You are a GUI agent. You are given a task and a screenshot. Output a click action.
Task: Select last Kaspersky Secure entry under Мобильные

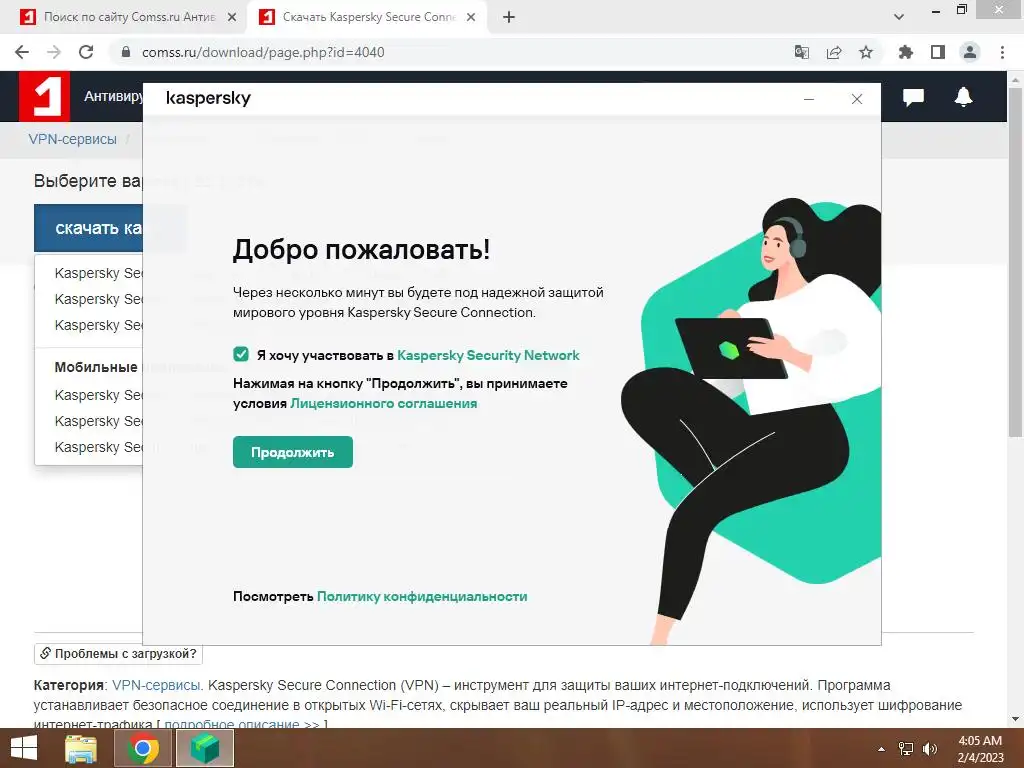point(98,447)
